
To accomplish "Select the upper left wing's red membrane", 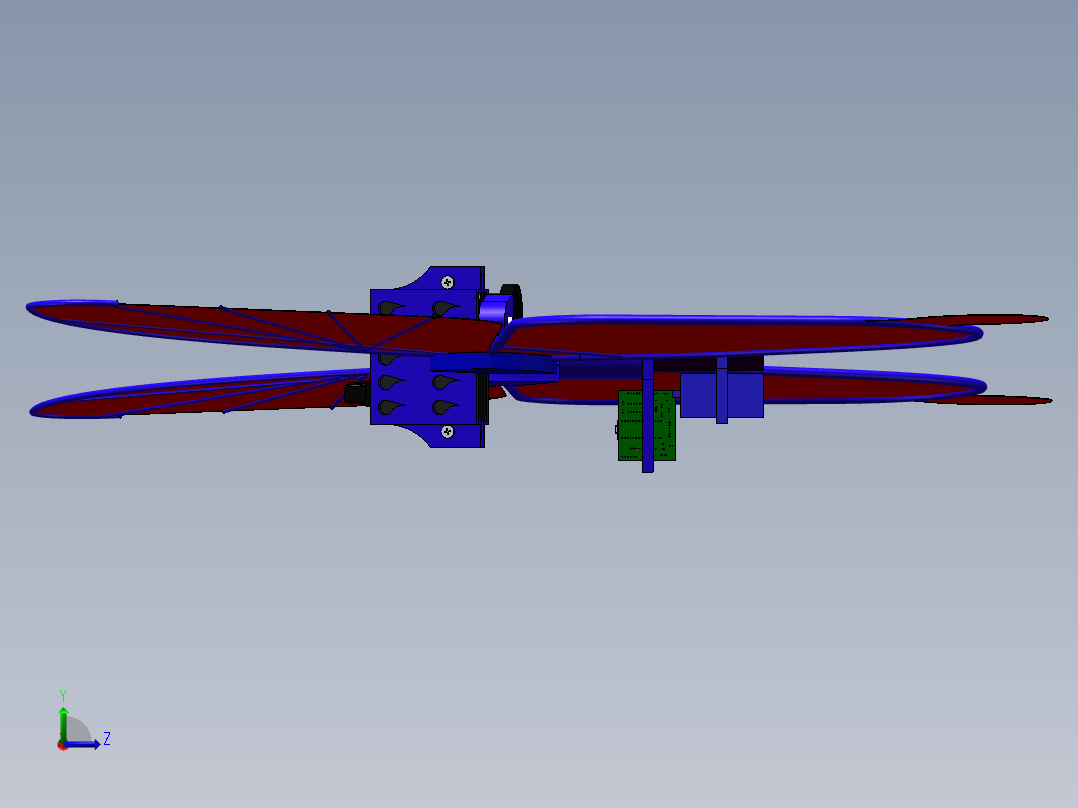I will tap(275, 327).
